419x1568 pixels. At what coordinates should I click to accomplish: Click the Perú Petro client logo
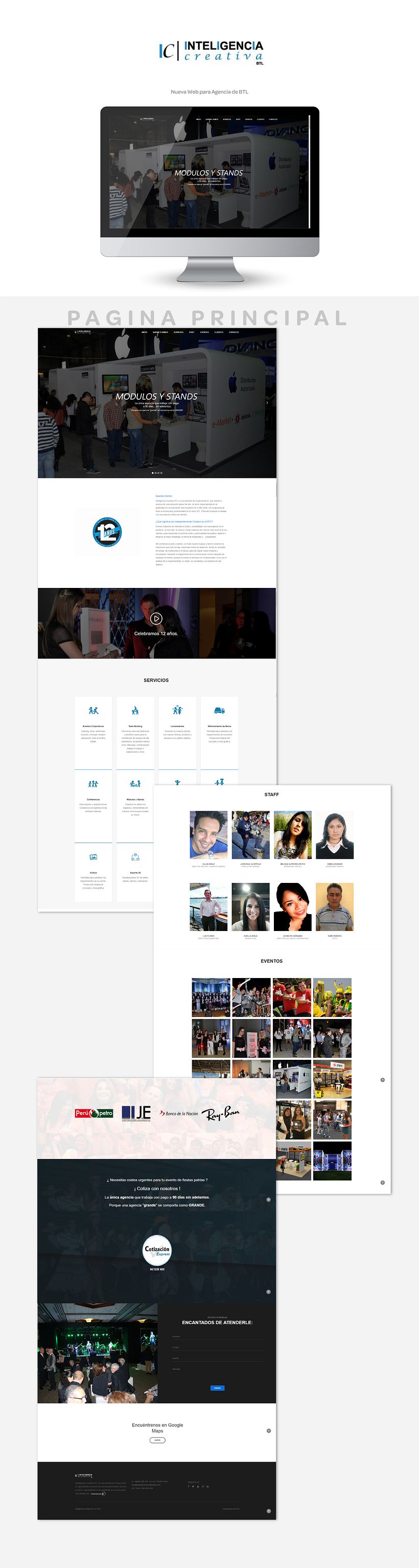pos(94,1113)
